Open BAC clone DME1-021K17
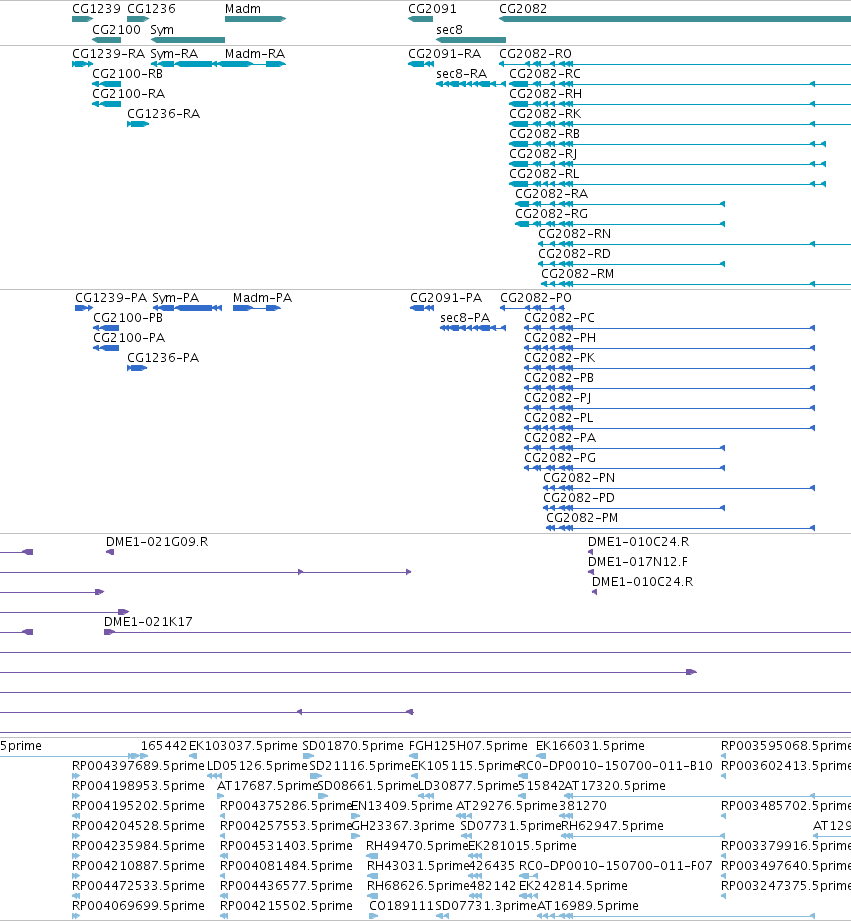The image size is (851, 921). [148, 621]
